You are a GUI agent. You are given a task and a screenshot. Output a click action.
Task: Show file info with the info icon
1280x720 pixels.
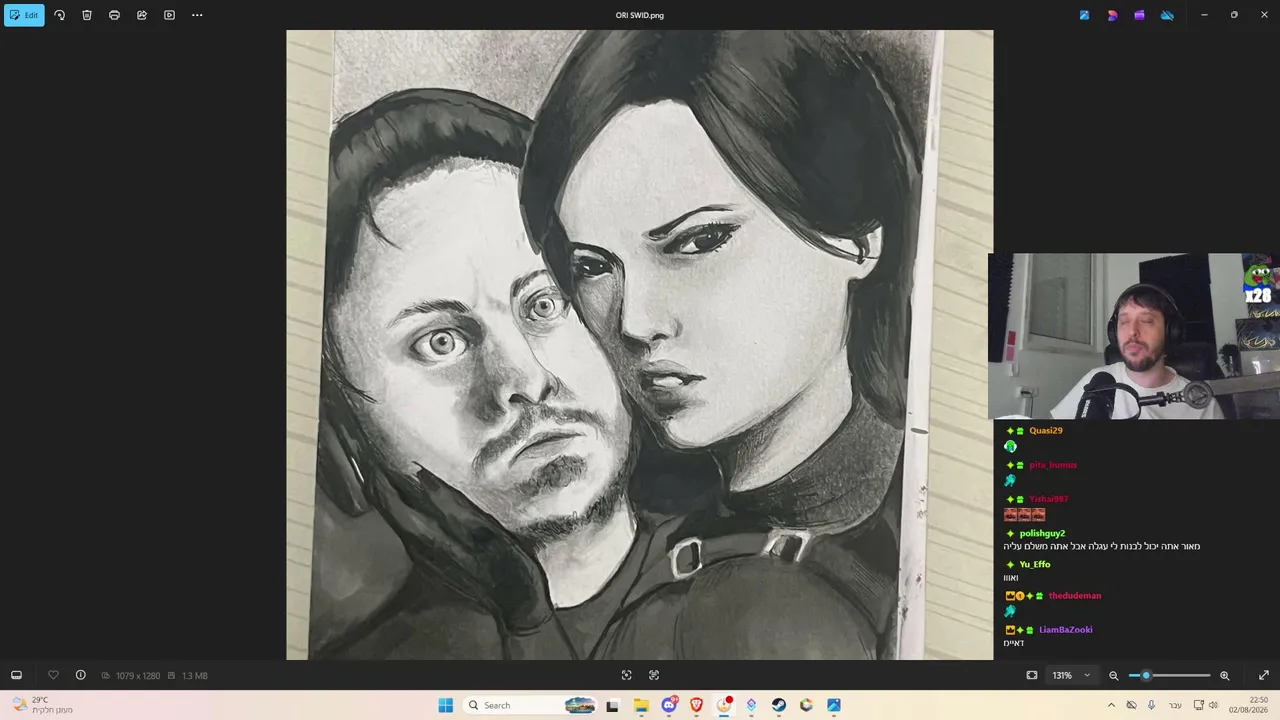pos(81,675)
